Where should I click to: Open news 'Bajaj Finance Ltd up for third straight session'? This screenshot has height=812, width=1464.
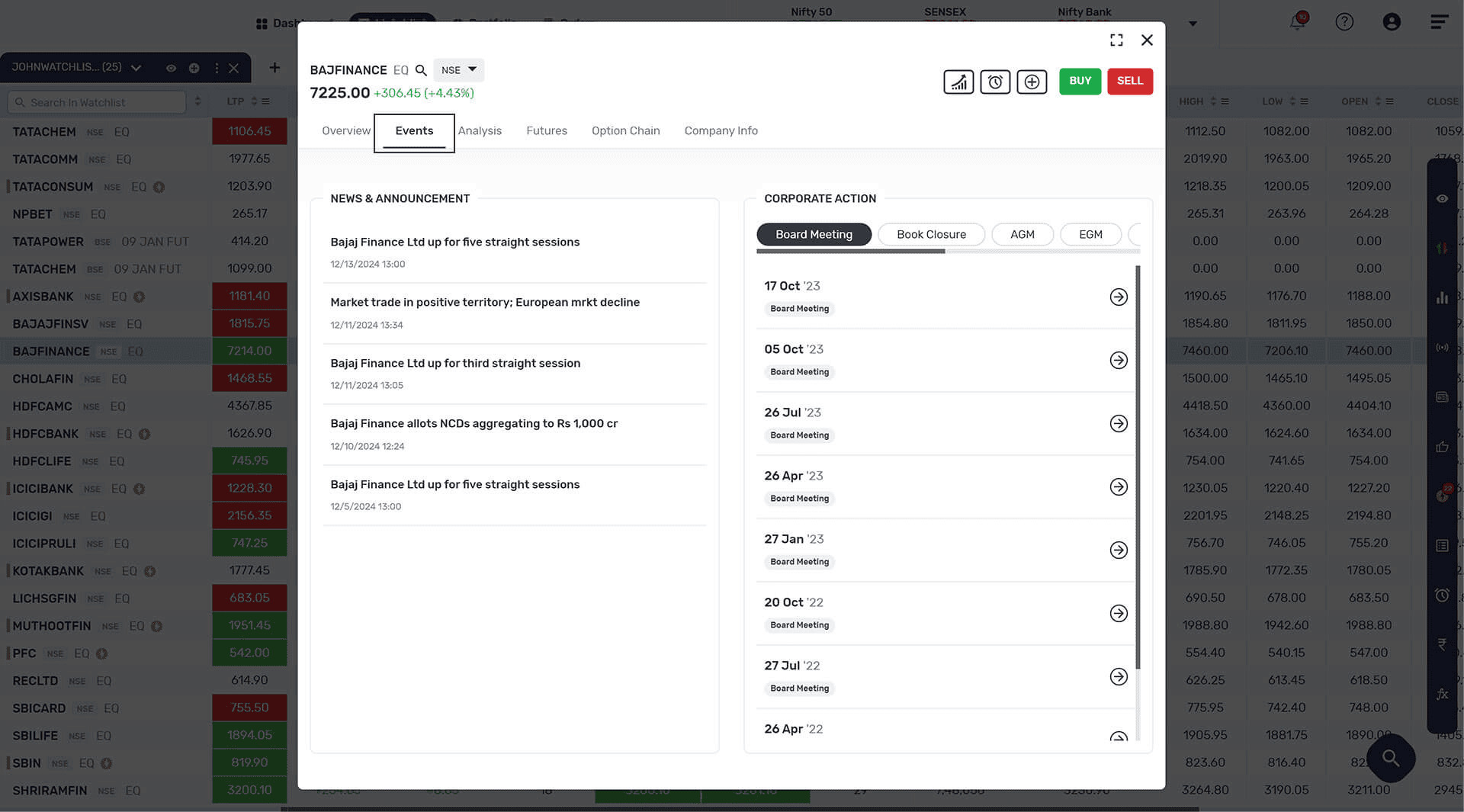[454, 364]
